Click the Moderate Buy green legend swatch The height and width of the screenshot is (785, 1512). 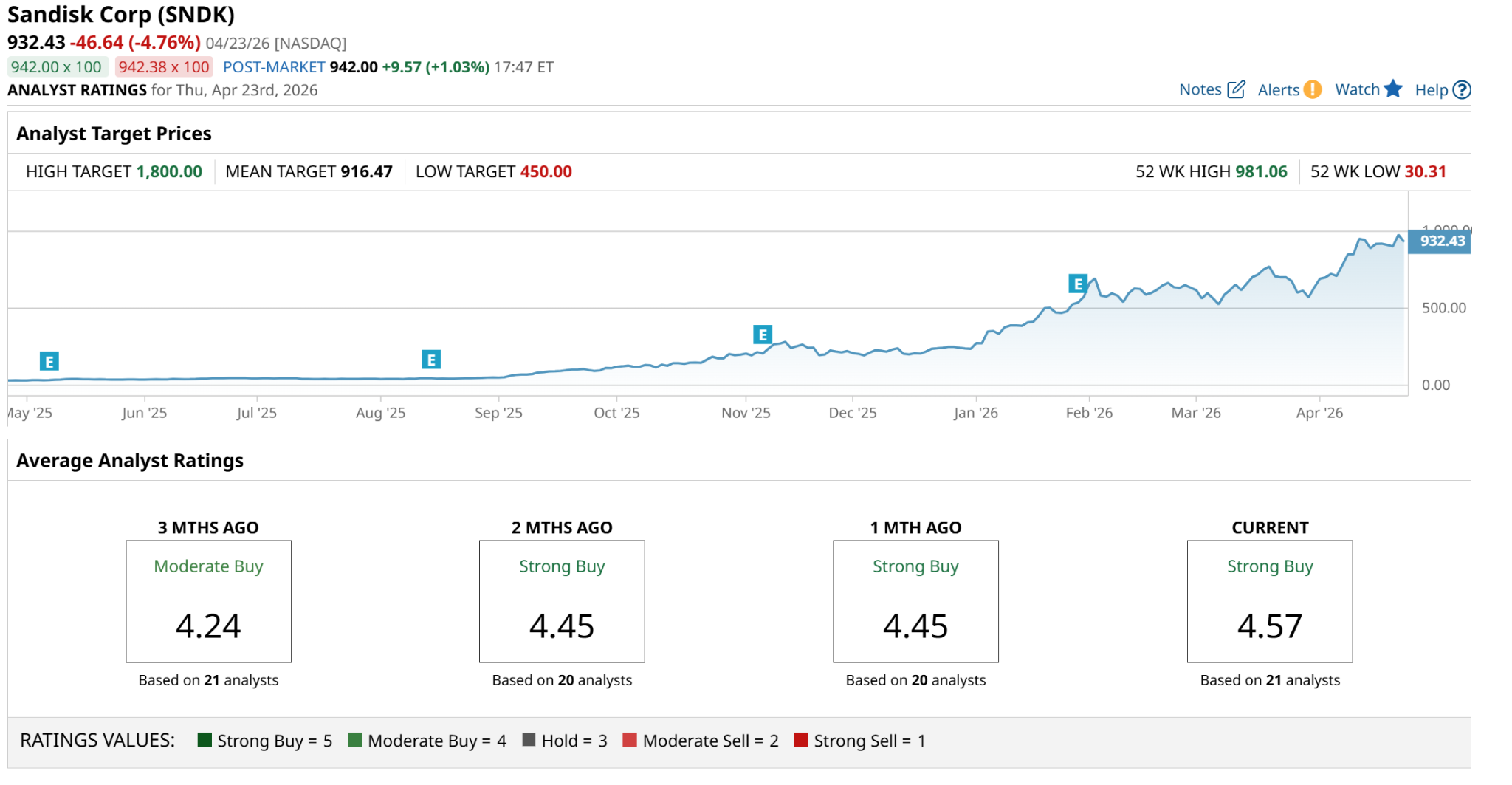click(x=355, y=740)
